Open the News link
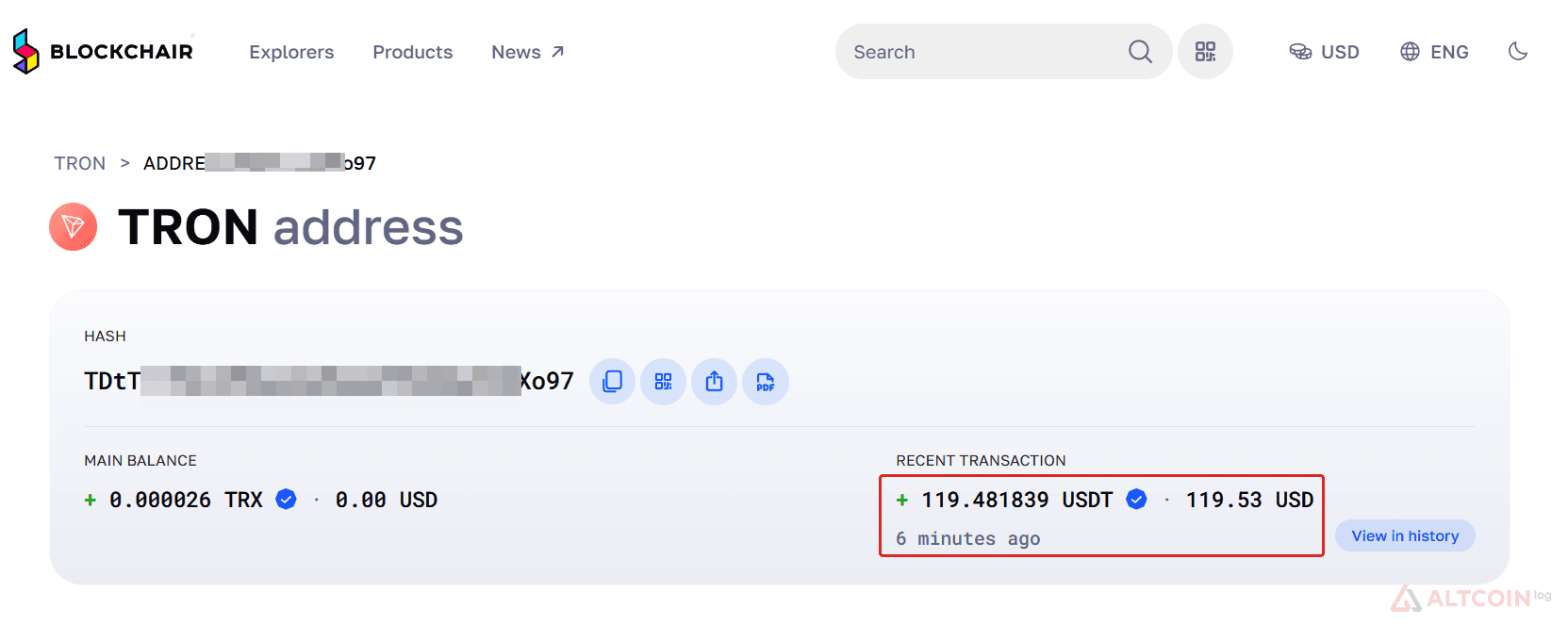The height and width of the screenshot is (625, 1568). (528, 52)
